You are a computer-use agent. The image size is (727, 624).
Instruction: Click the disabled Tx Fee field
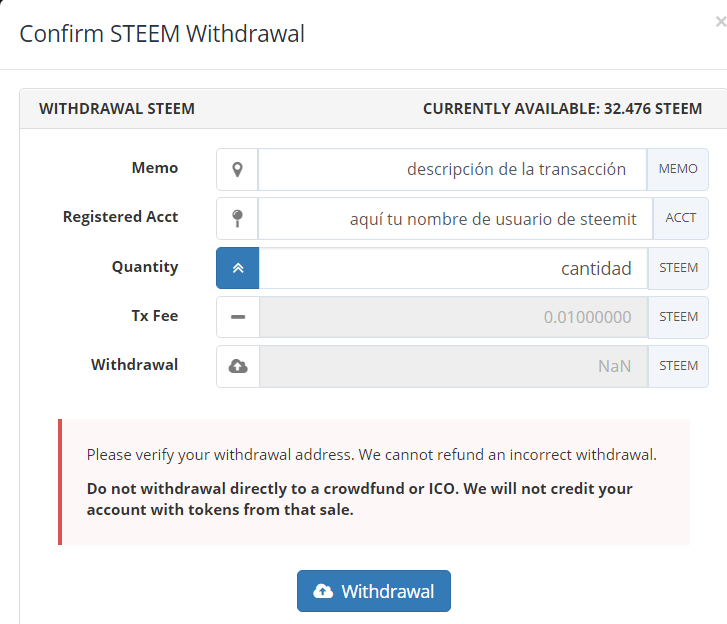click(x=453, y=317)
